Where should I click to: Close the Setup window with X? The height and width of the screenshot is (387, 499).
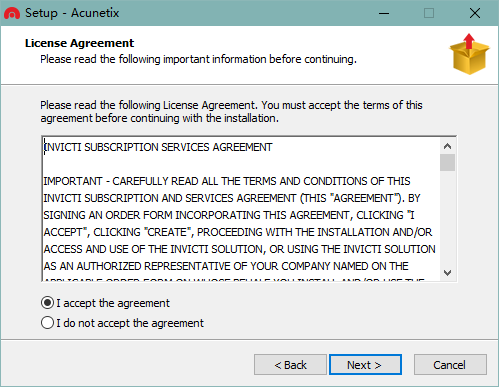tap(475, 13)
